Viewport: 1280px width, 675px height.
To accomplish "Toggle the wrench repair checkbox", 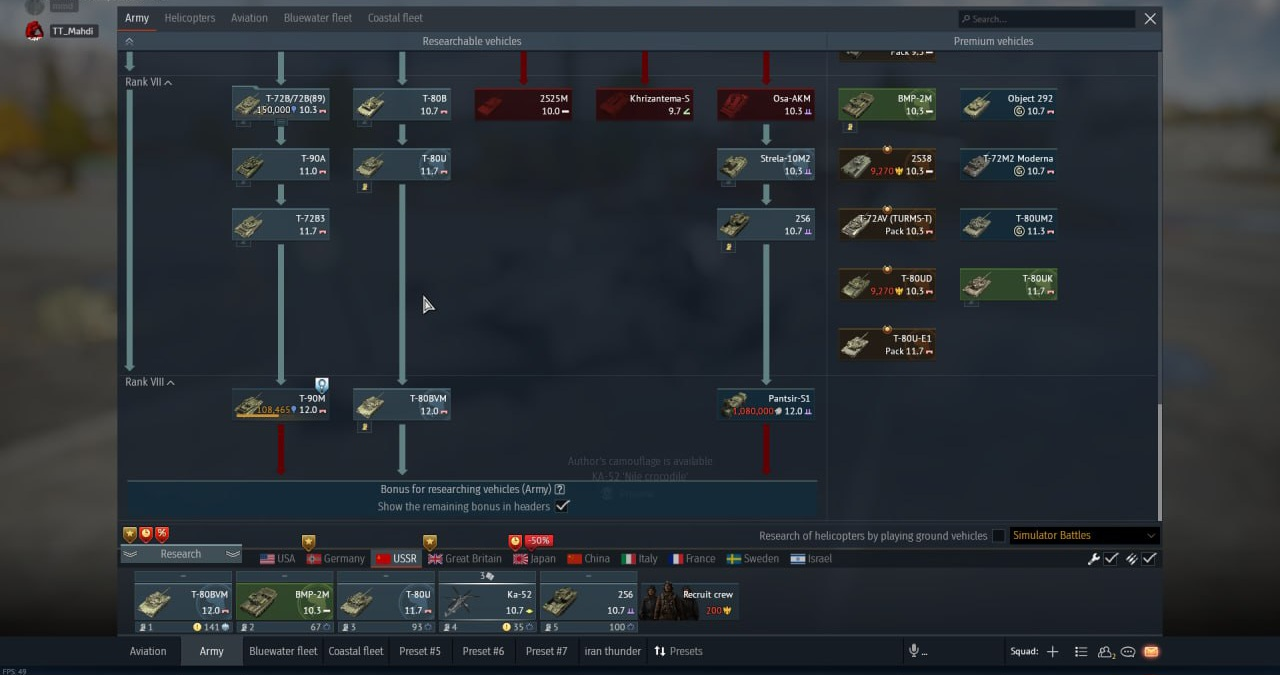I will 1111,559.
